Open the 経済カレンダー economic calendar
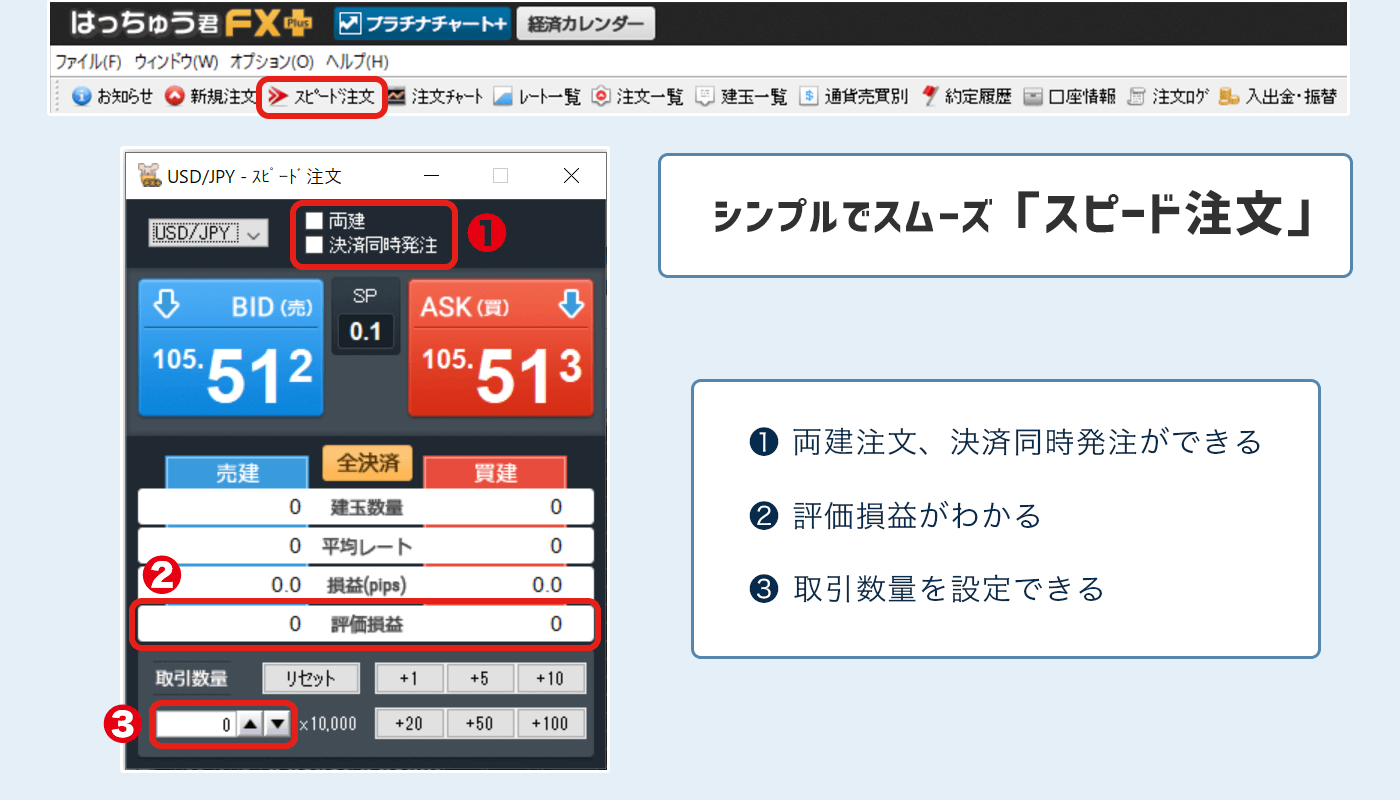Viewport: 1400px width, 800px height. (586, 23)
